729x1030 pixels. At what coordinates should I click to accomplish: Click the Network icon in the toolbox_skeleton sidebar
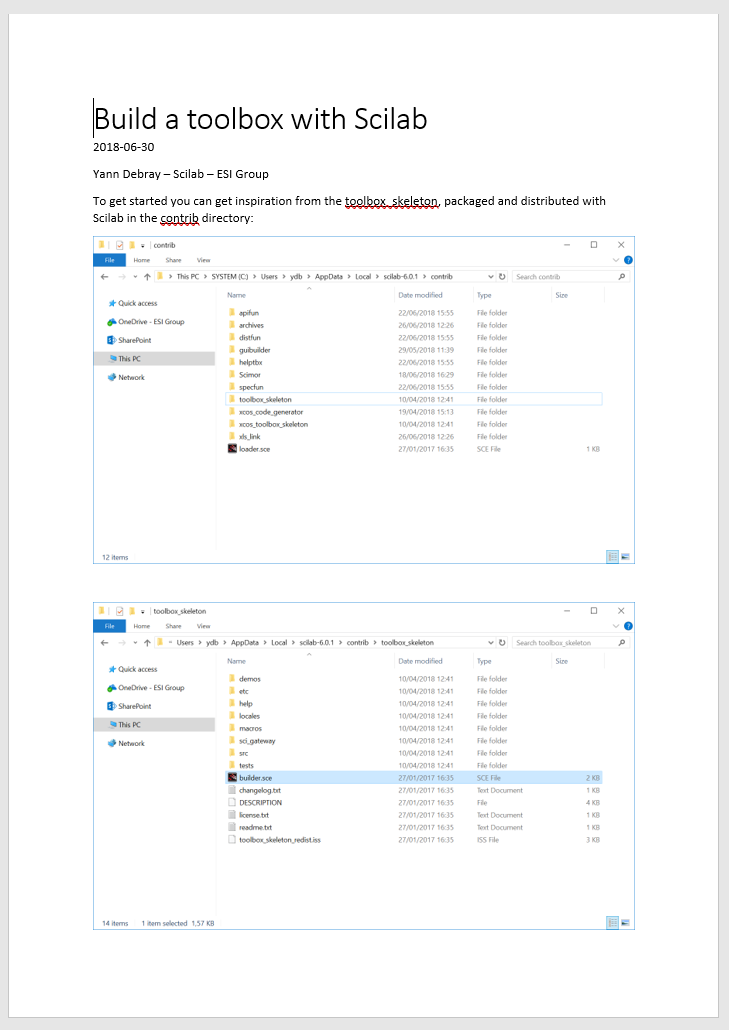click(112, 744)
